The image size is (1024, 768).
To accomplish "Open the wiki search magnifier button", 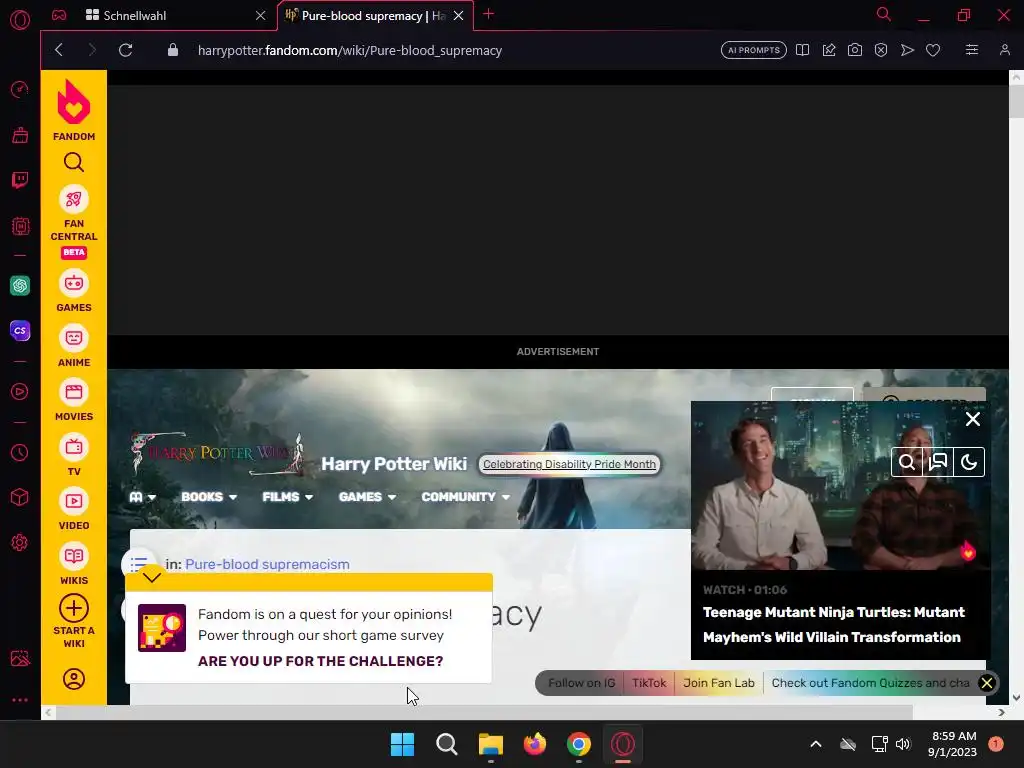I will 907,462.
